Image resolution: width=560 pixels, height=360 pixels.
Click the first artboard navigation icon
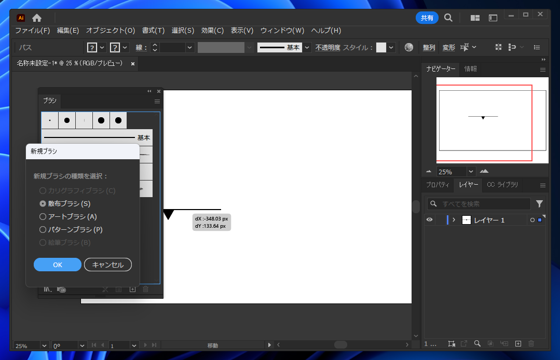click(94, 345)
